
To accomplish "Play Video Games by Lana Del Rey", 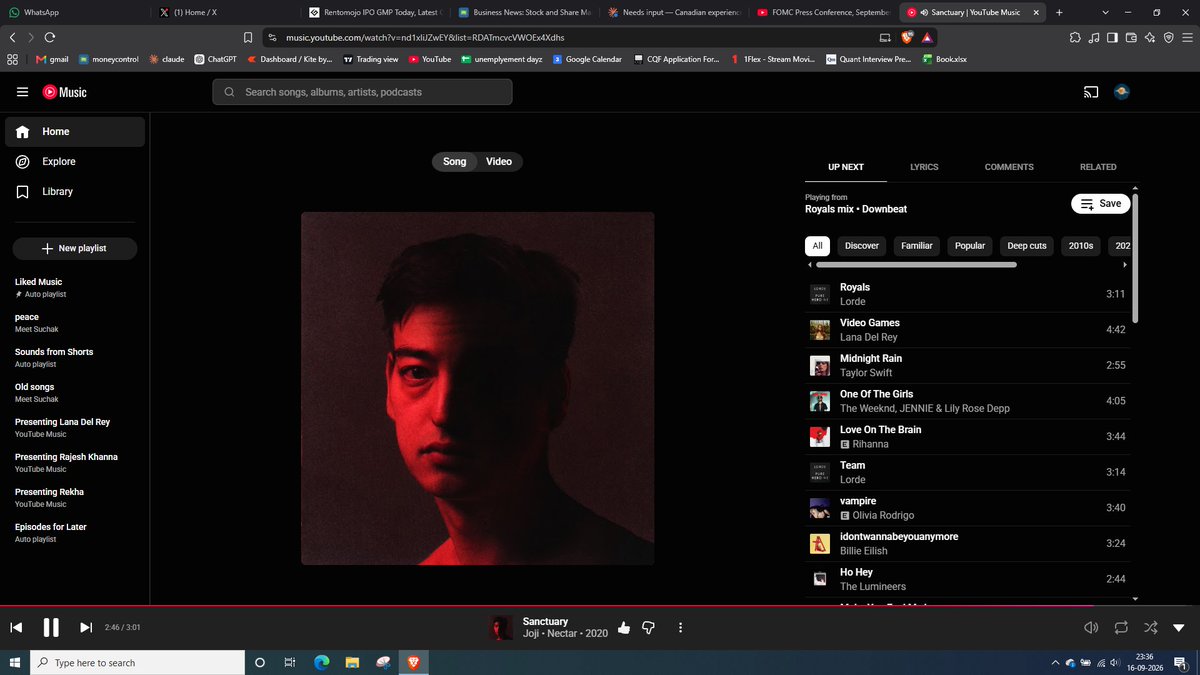I will [x=968, y=330].
